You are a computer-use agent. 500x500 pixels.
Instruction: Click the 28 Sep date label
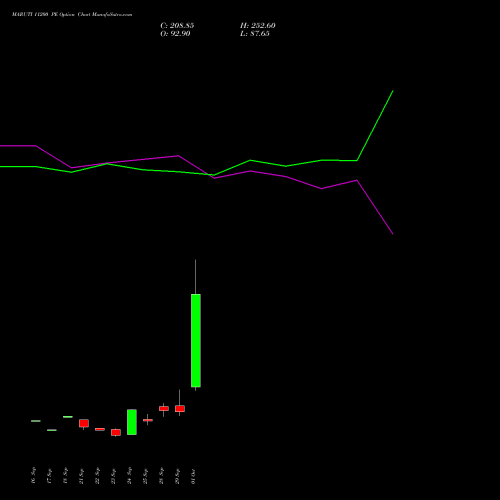[161, 475]
